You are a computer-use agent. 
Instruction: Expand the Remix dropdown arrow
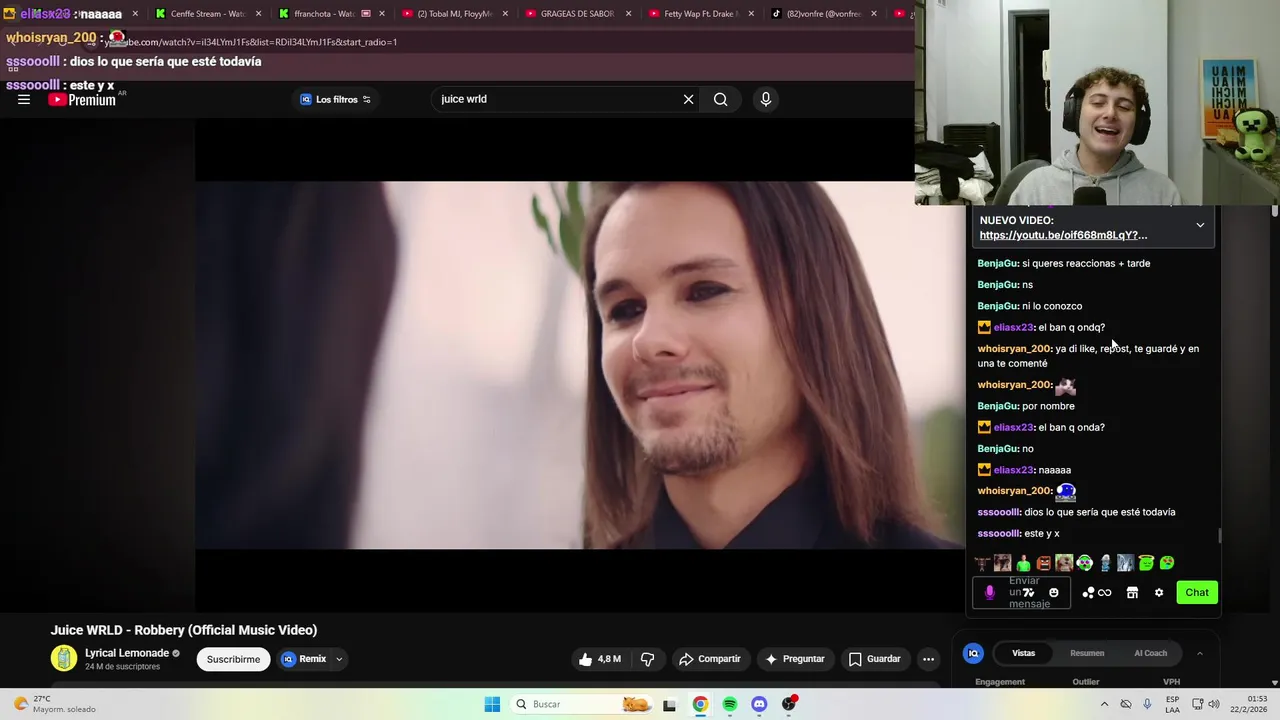tap(339, 659)
